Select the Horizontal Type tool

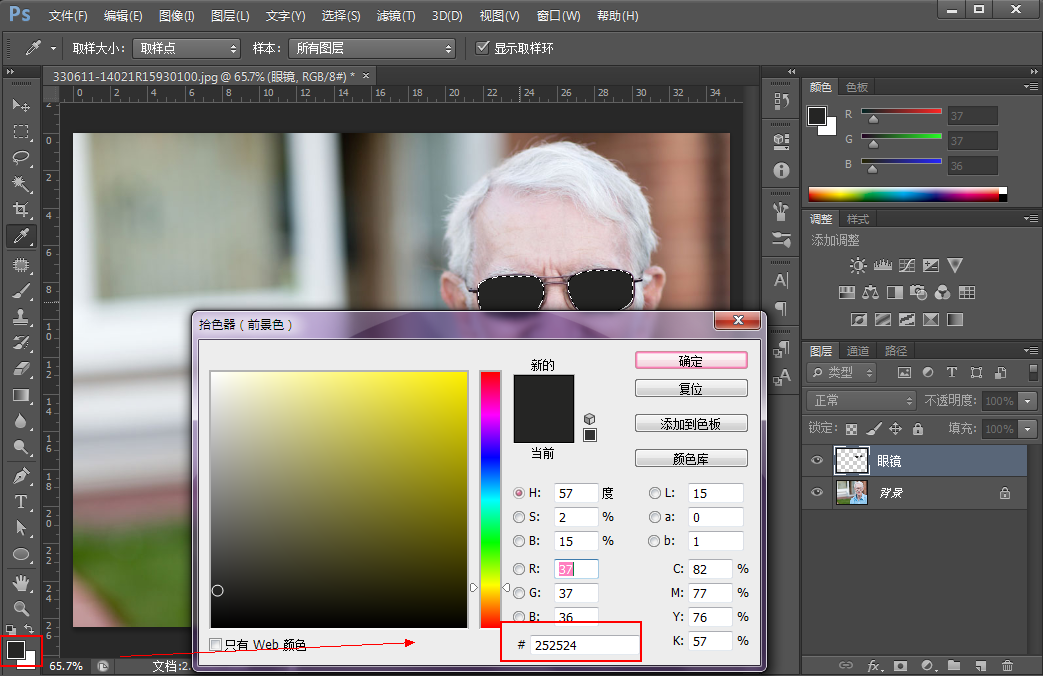pos(21,502)
